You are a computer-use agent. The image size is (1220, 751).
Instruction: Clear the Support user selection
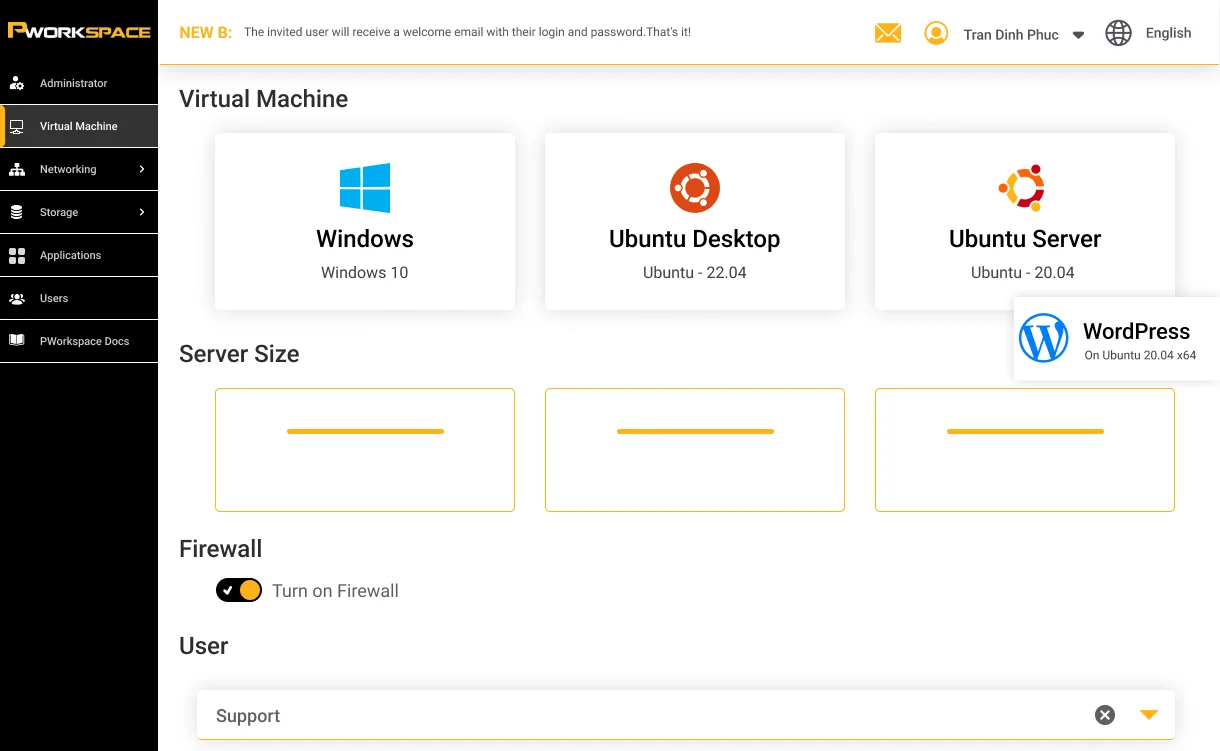click(x=1104, y=715)
